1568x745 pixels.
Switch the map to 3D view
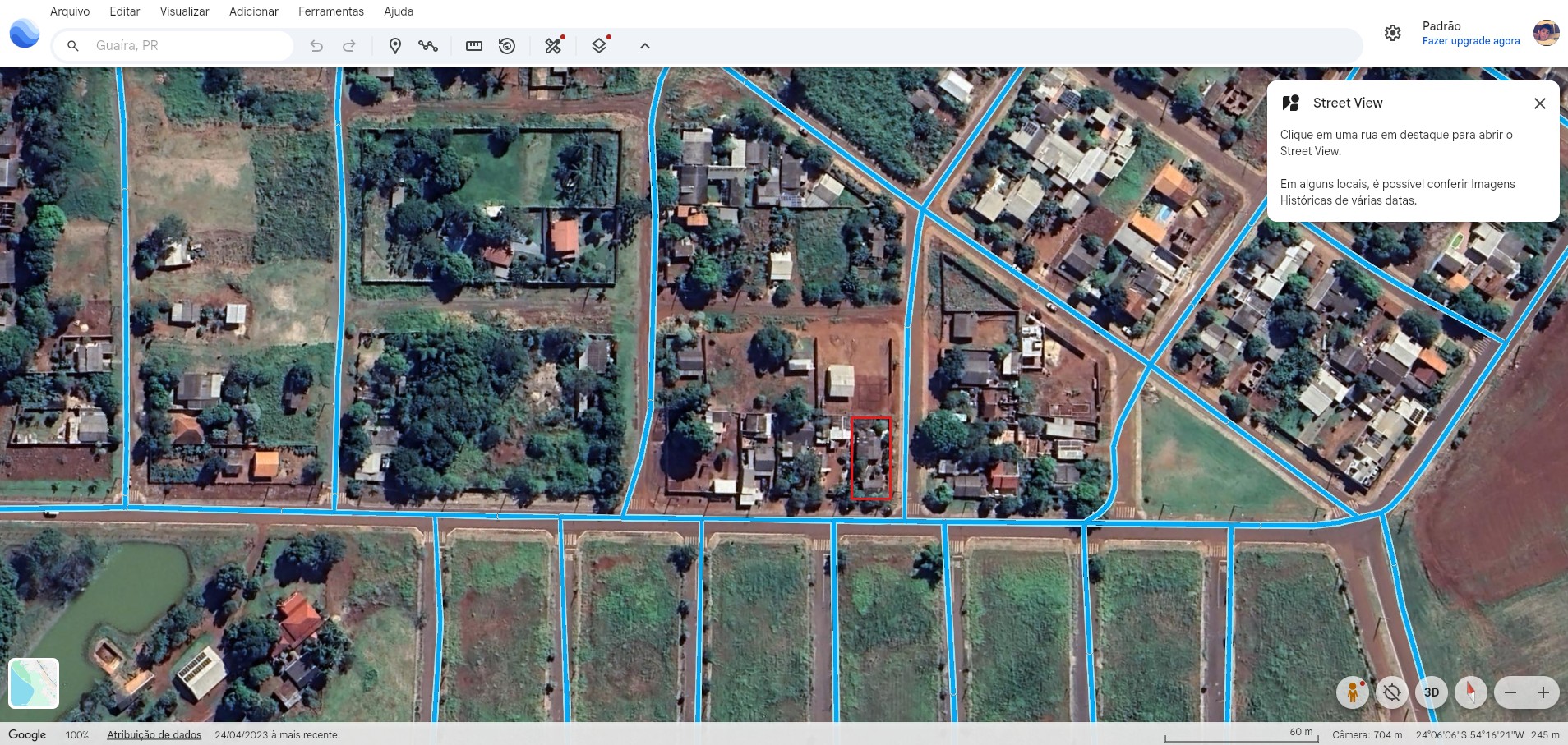1431,692
